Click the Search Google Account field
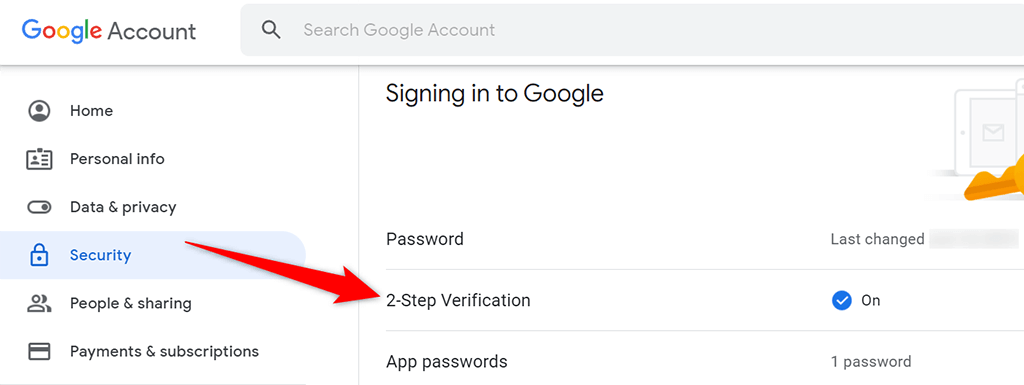The height and width of the screenshot is (385, 1024). (x=632, y=30)
